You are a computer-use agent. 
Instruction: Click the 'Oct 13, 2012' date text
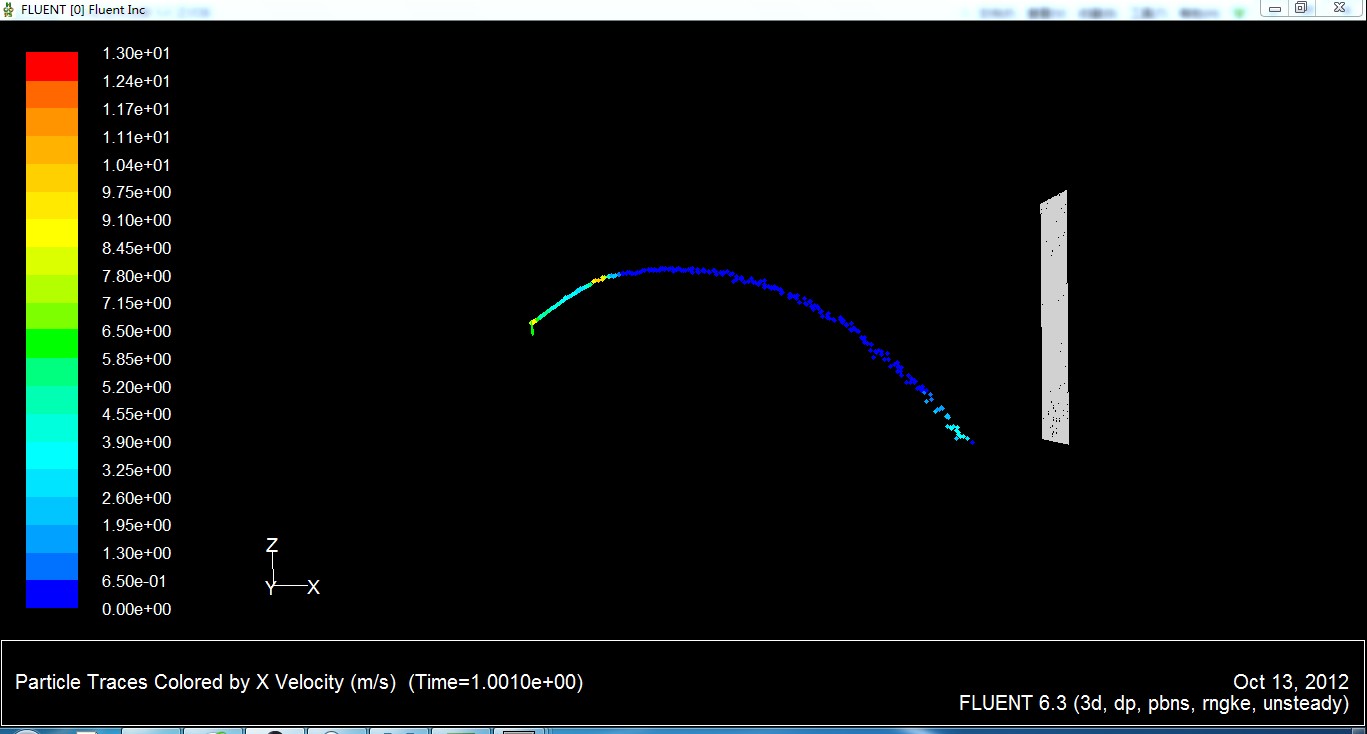(1290, 682)
